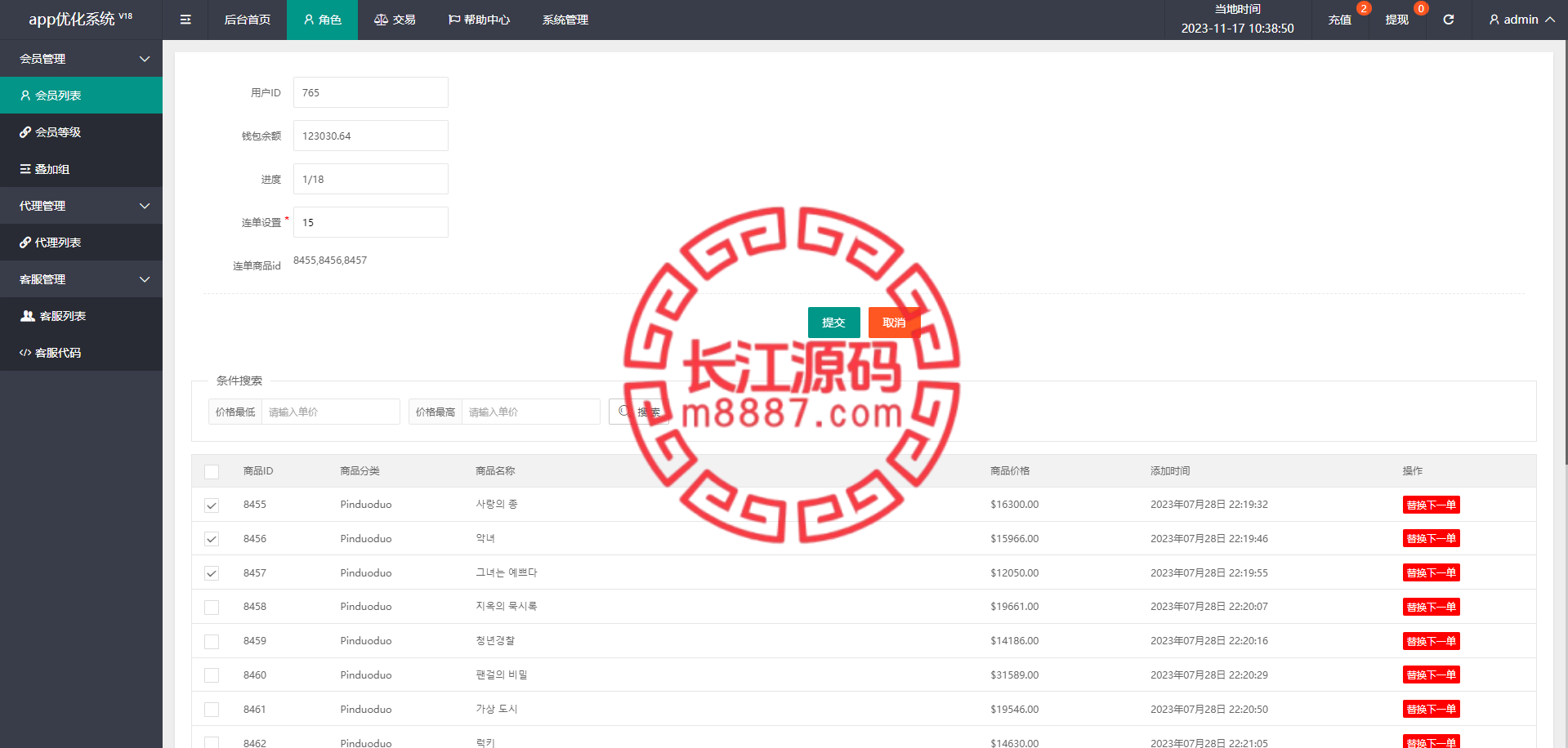Click the app优化系统 logo title
This screenshot has height=748, width=1568.
click(x=80, y=19)
